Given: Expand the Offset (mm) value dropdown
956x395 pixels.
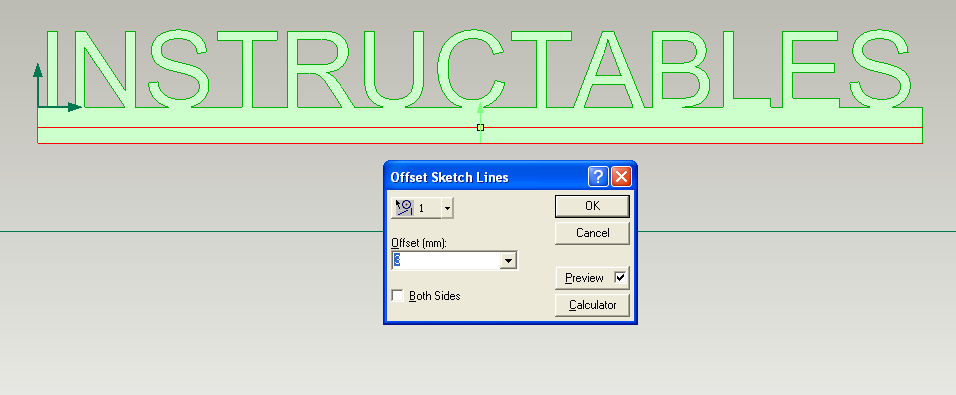Looking at the screenshot, I should tap(508, 261).
